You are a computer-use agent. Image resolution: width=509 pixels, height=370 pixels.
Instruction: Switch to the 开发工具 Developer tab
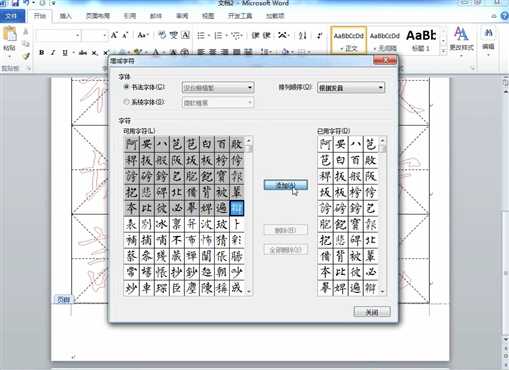point(240,16)
